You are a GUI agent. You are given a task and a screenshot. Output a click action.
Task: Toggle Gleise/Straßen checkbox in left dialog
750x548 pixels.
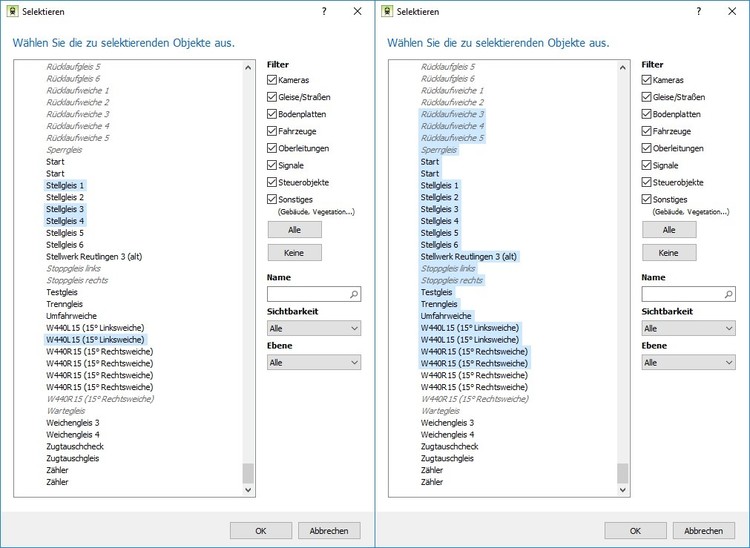click(272, 97)
